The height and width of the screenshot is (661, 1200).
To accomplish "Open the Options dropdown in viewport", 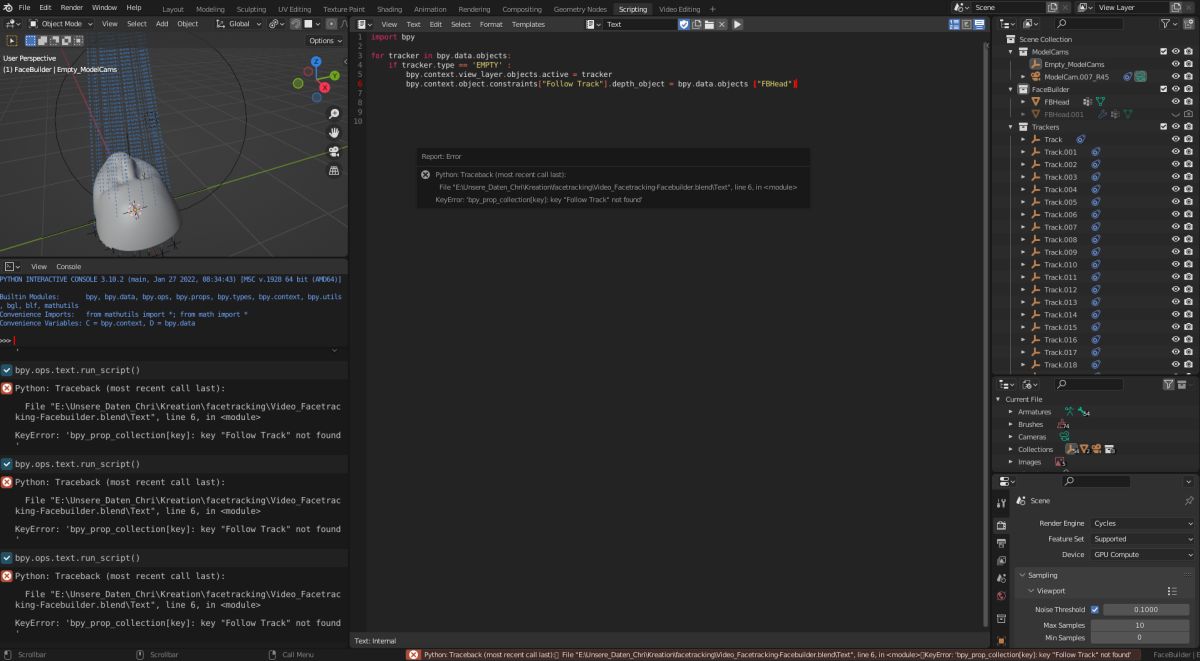I will tap(326, 41).
